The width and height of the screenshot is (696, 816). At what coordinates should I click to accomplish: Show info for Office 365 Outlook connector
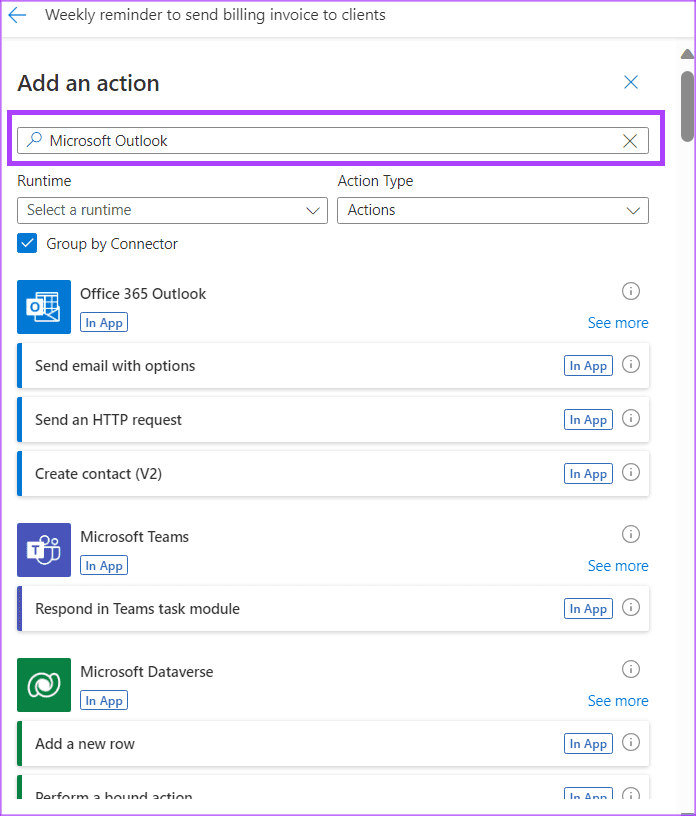coord(631,291)
